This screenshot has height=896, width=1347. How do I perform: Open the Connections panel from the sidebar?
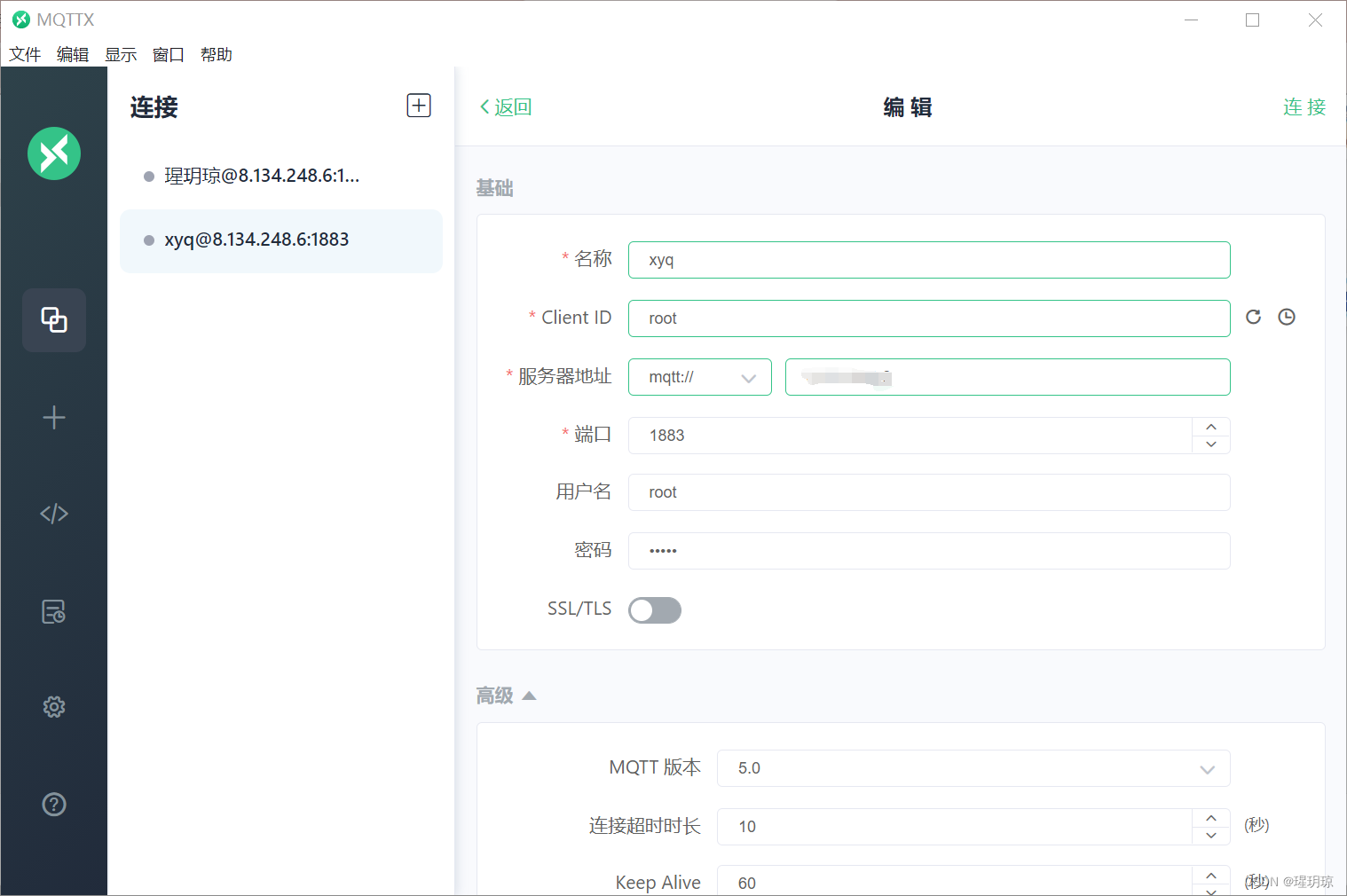53,320
